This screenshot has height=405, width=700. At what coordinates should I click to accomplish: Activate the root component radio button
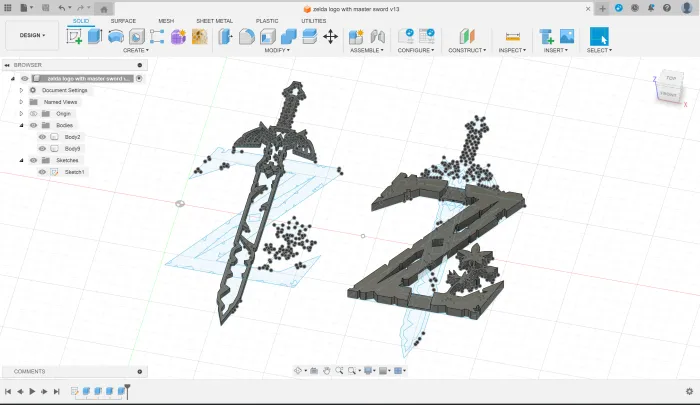click(x=139, y=79)
